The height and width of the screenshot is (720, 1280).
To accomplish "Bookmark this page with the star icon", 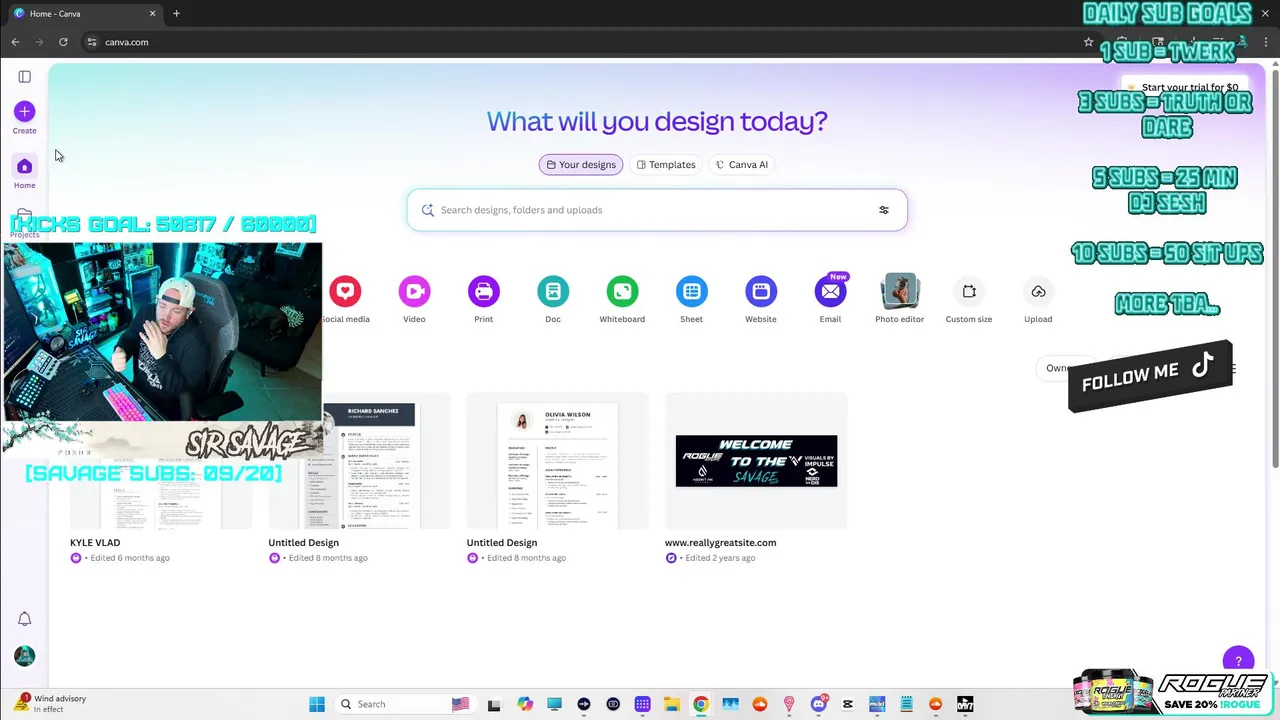I will coord(1088,42).
